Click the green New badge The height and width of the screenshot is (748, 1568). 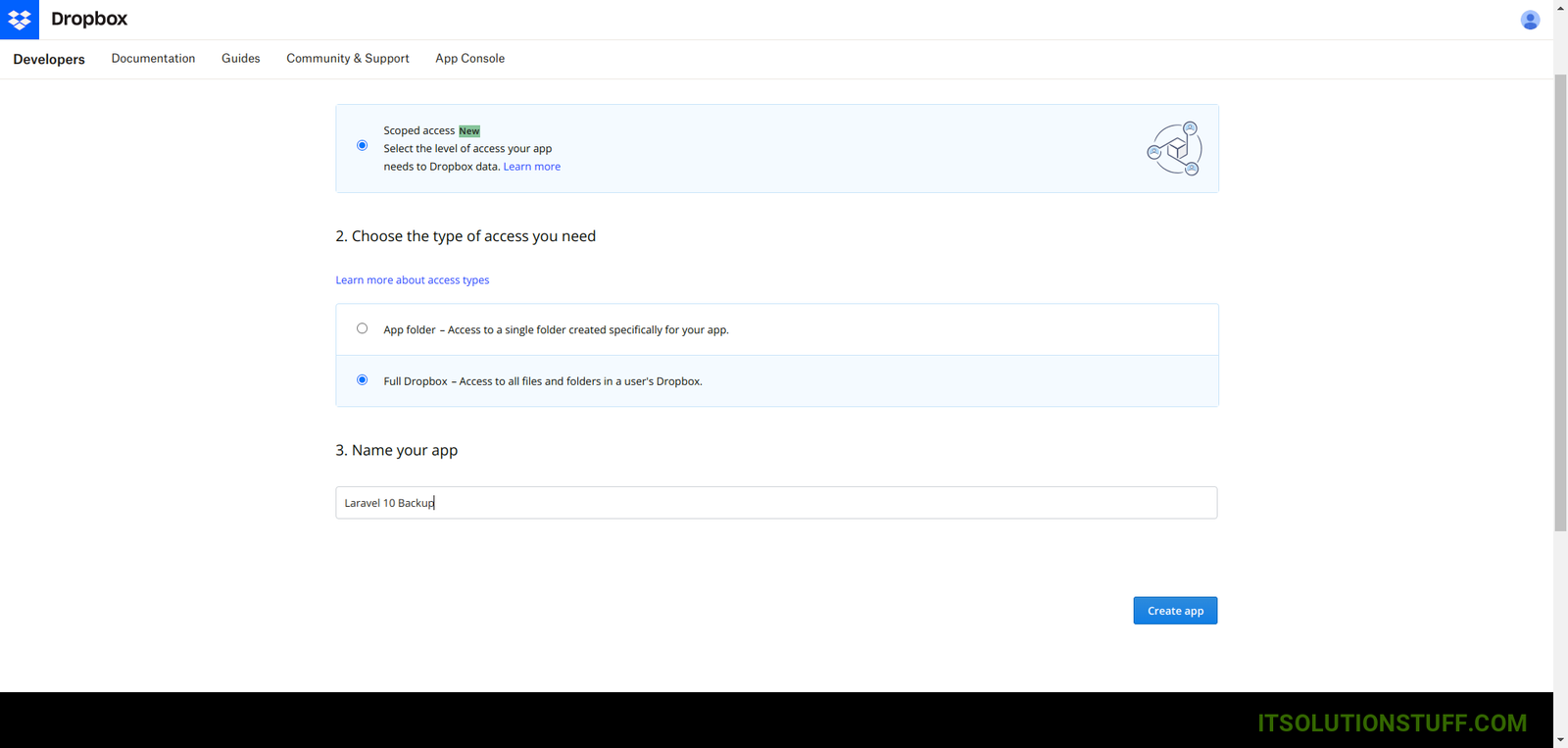[469, 131]
